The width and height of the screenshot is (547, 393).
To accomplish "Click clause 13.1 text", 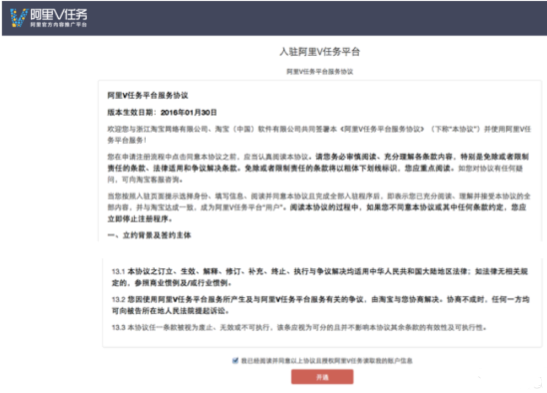I will [320, 277].
